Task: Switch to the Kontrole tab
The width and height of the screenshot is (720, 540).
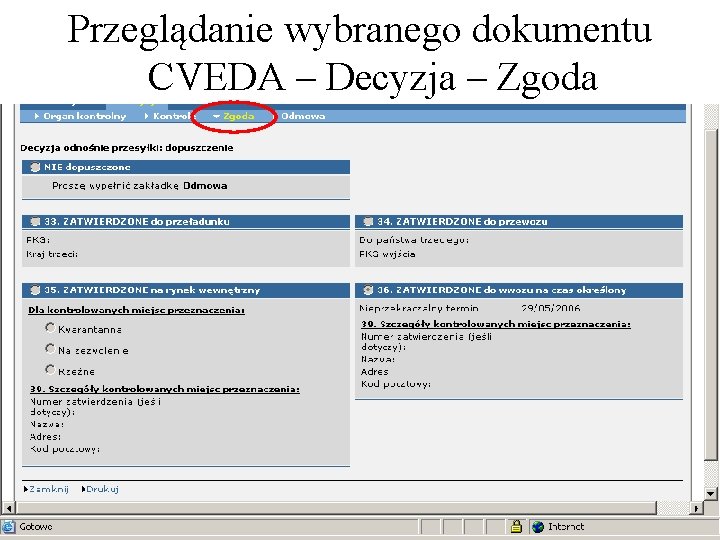Action: [x=168, y=116]
